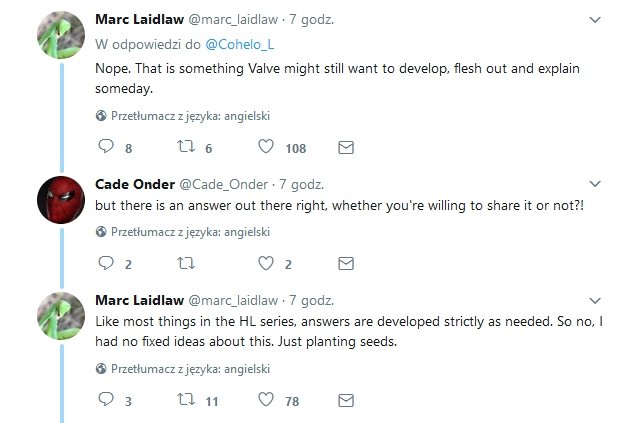Open Marc Laidlaw's mantis avatar on first tweet
Viewport: 634px width, 423px height.
pyautogui.click(x=61, y=35)
